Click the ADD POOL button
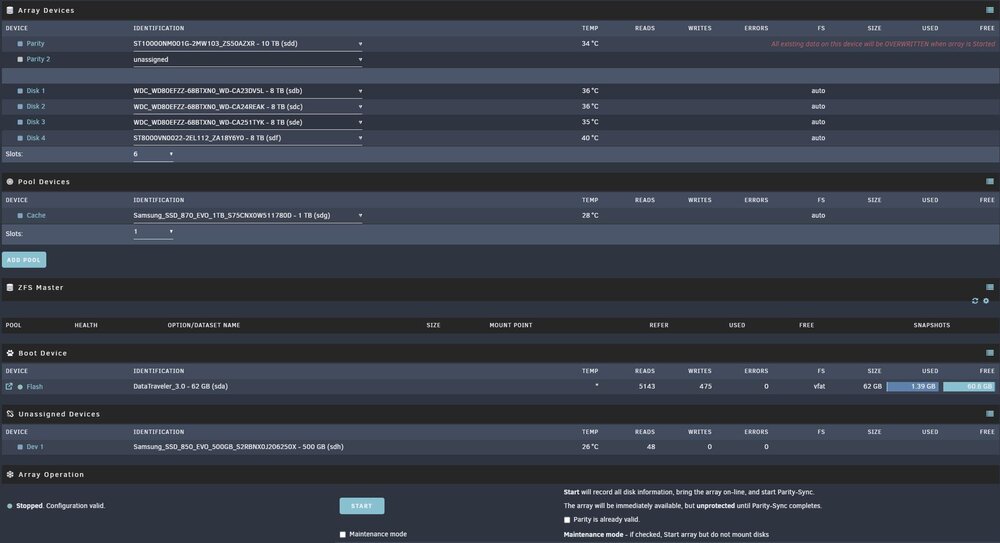Image resolution: width=1000 pixels, height=543 pixels. click(x=24, y=260)
